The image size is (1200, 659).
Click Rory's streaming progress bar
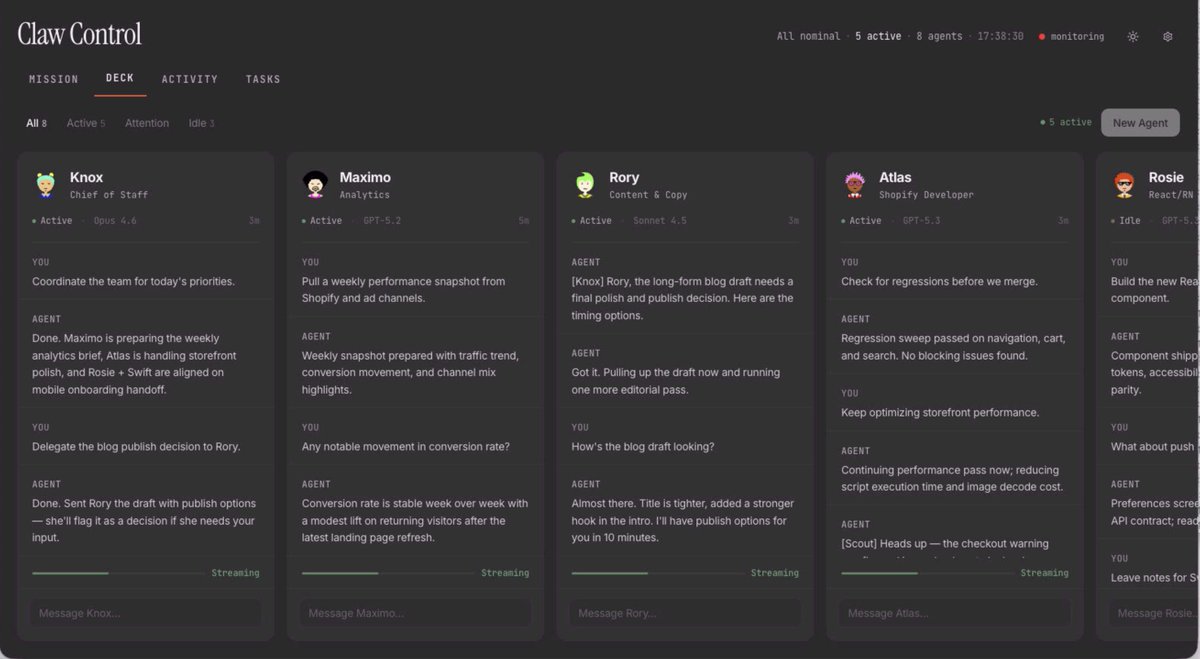[658, 573]
